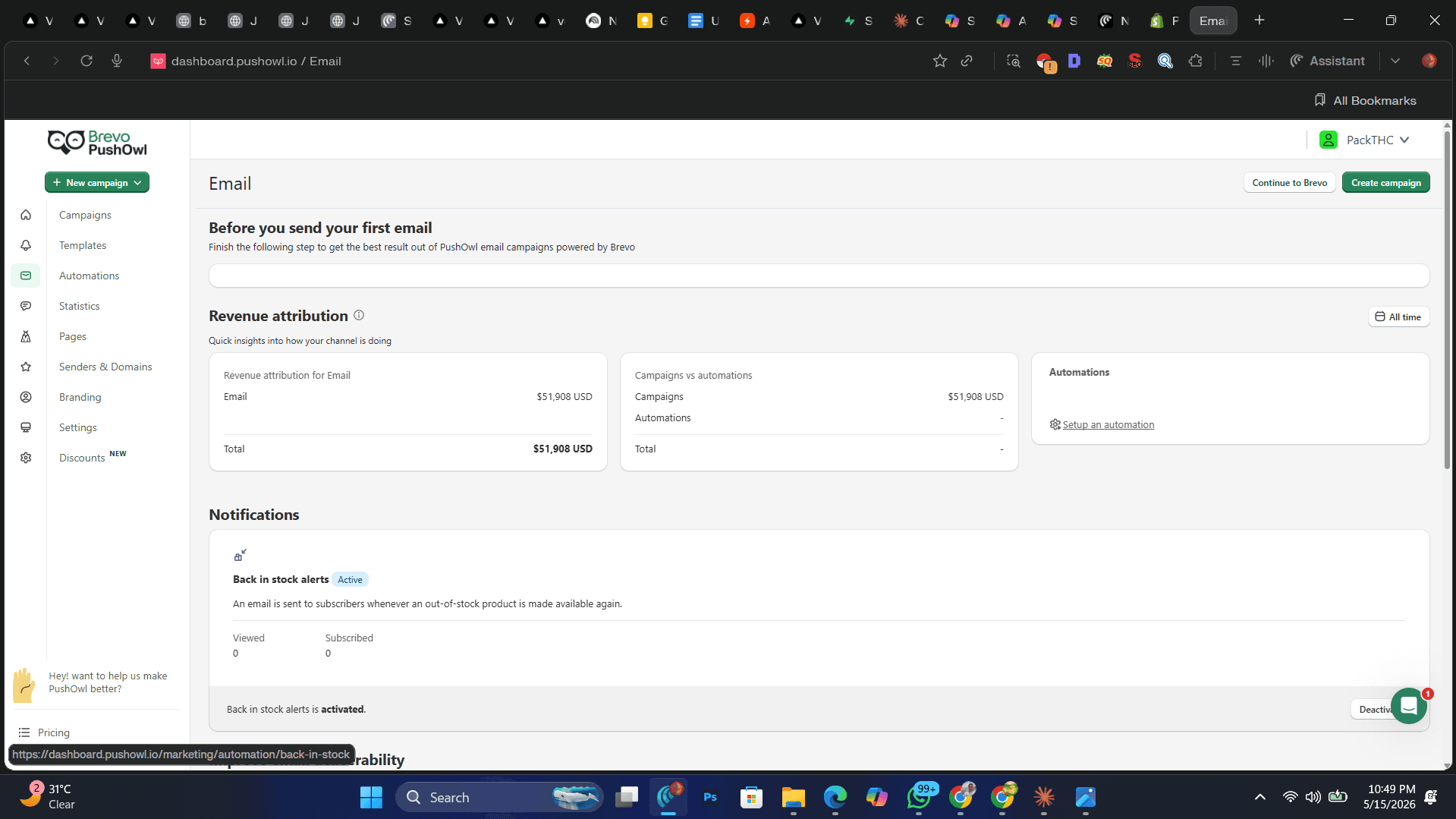Viewport: 1456px width, 819px height.
Task: Click the Windows taskbar Search box
Action: click(x=499, y=797)
